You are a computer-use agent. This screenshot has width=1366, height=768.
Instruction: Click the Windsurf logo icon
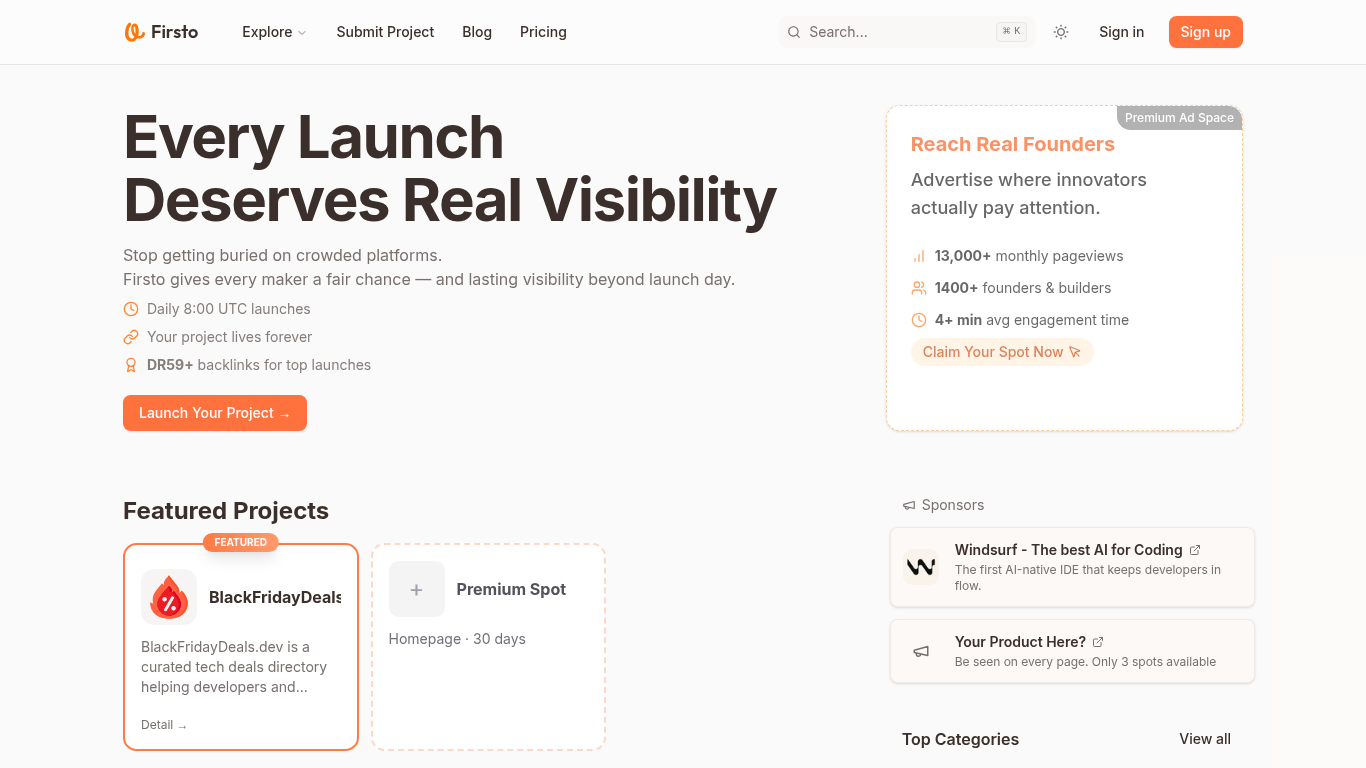(920, 567)
